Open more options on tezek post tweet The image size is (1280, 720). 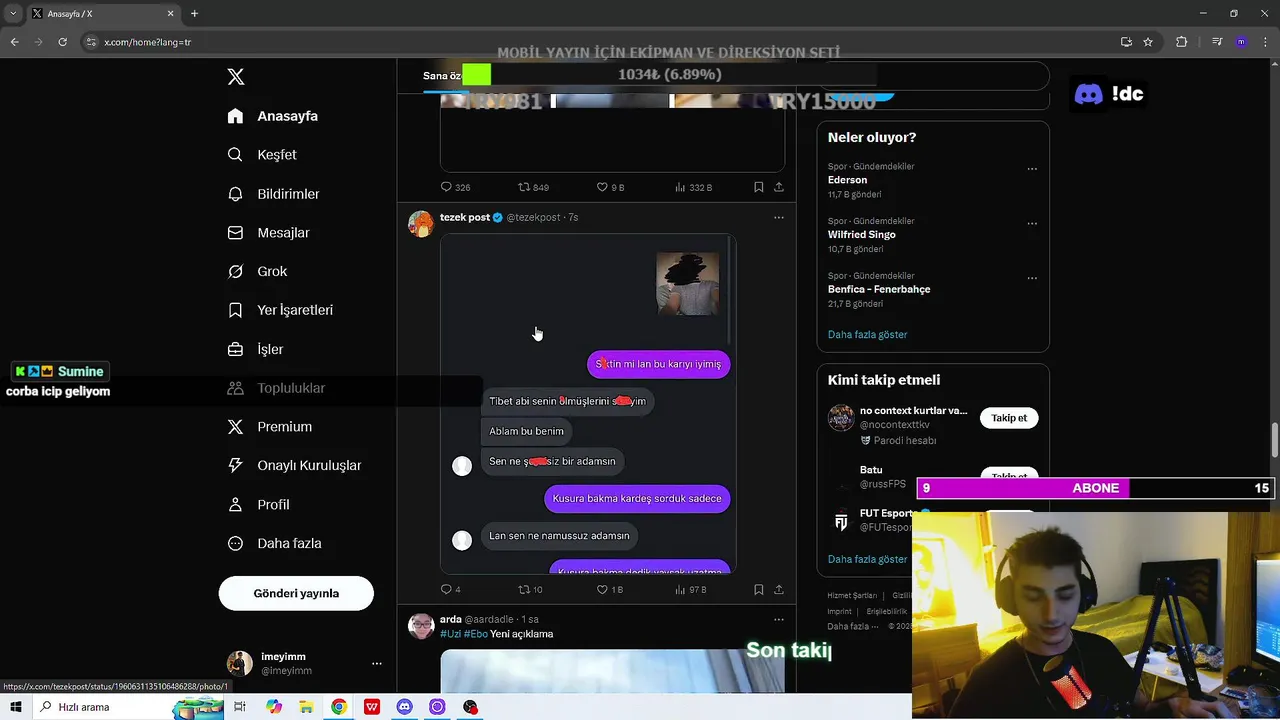[x=779, y=217]
